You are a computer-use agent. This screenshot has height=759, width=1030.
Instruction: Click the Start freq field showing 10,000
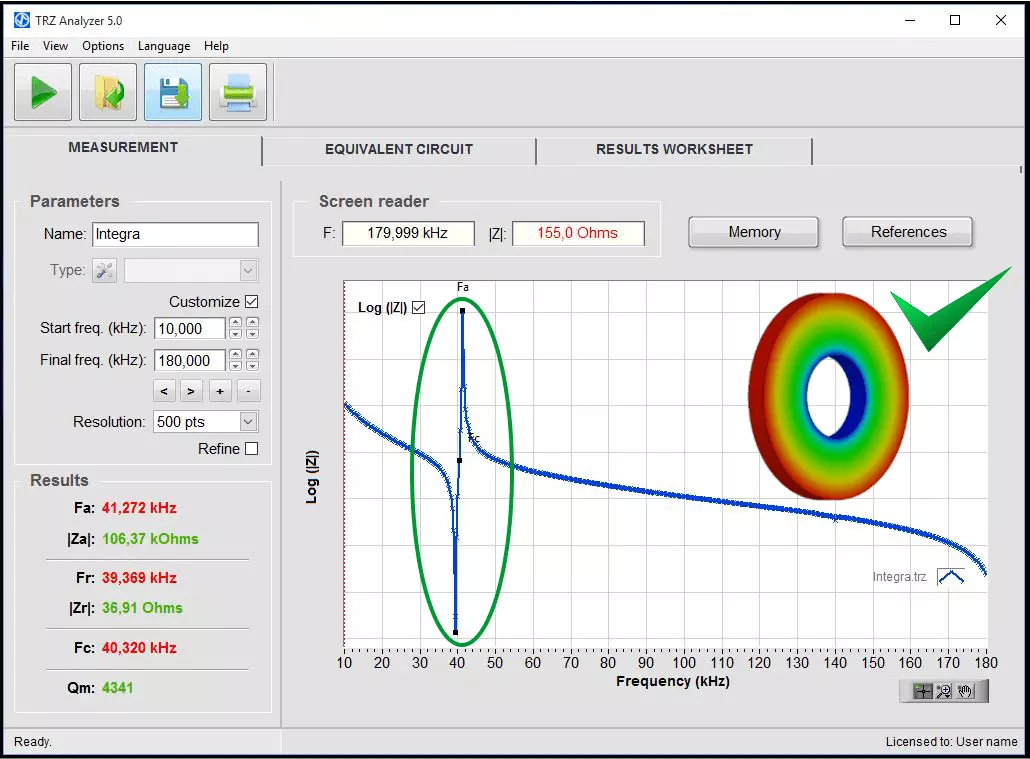point(190,329)
